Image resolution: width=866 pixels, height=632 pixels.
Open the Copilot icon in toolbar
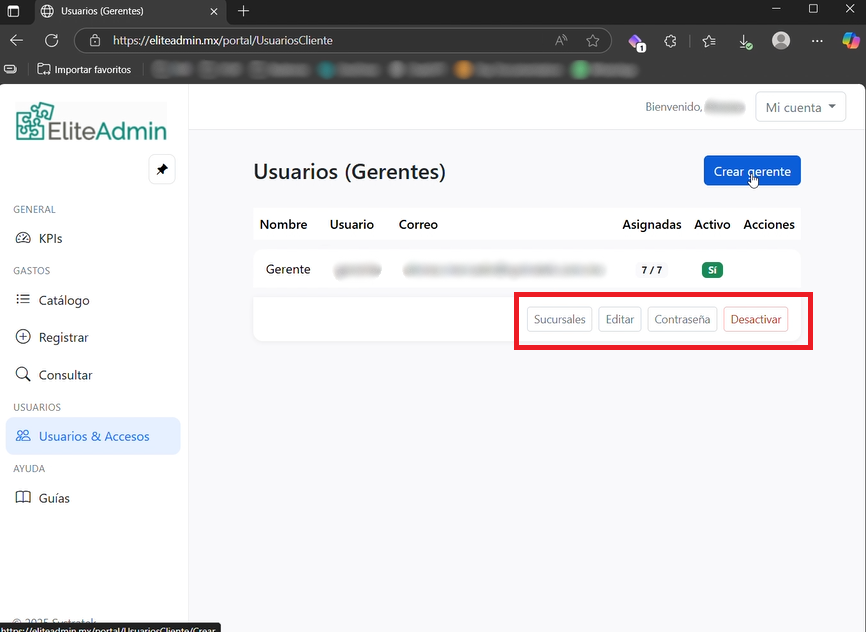pos(851,41)
